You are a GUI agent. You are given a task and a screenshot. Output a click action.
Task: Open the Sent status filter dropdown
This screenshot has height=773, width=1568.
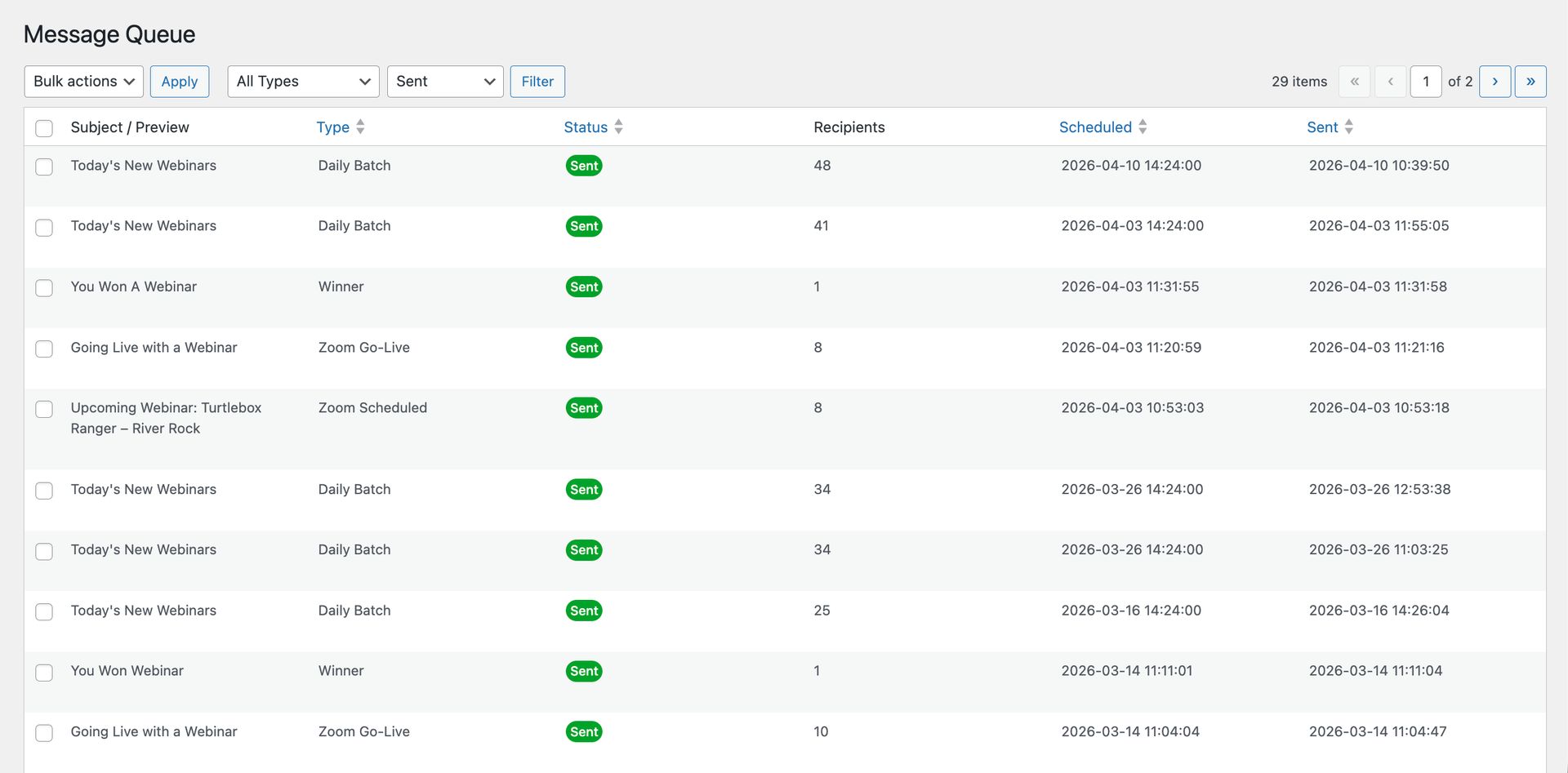click(x=445, y=82)
